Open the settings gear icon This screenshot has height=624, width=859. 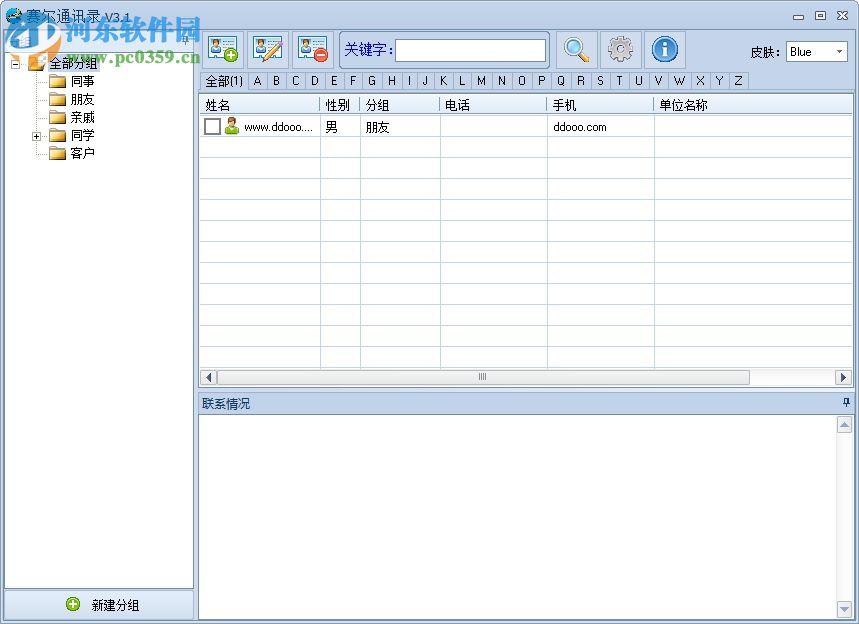pyautogui.click(x=620, y=49)
